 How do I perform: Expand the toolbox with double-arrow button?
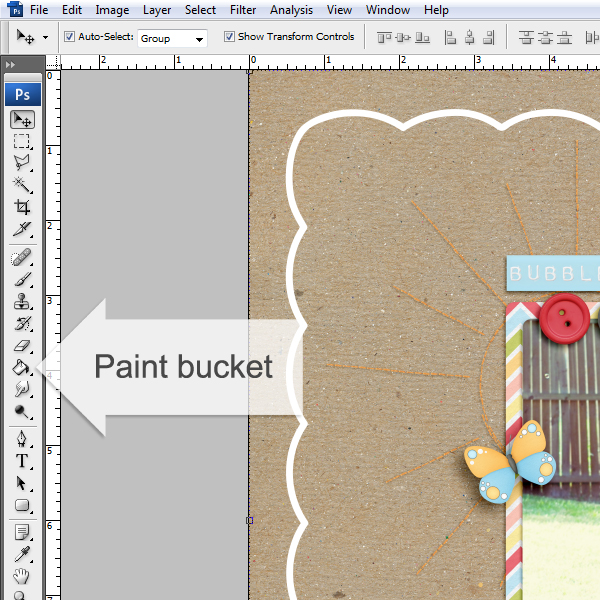11,65
